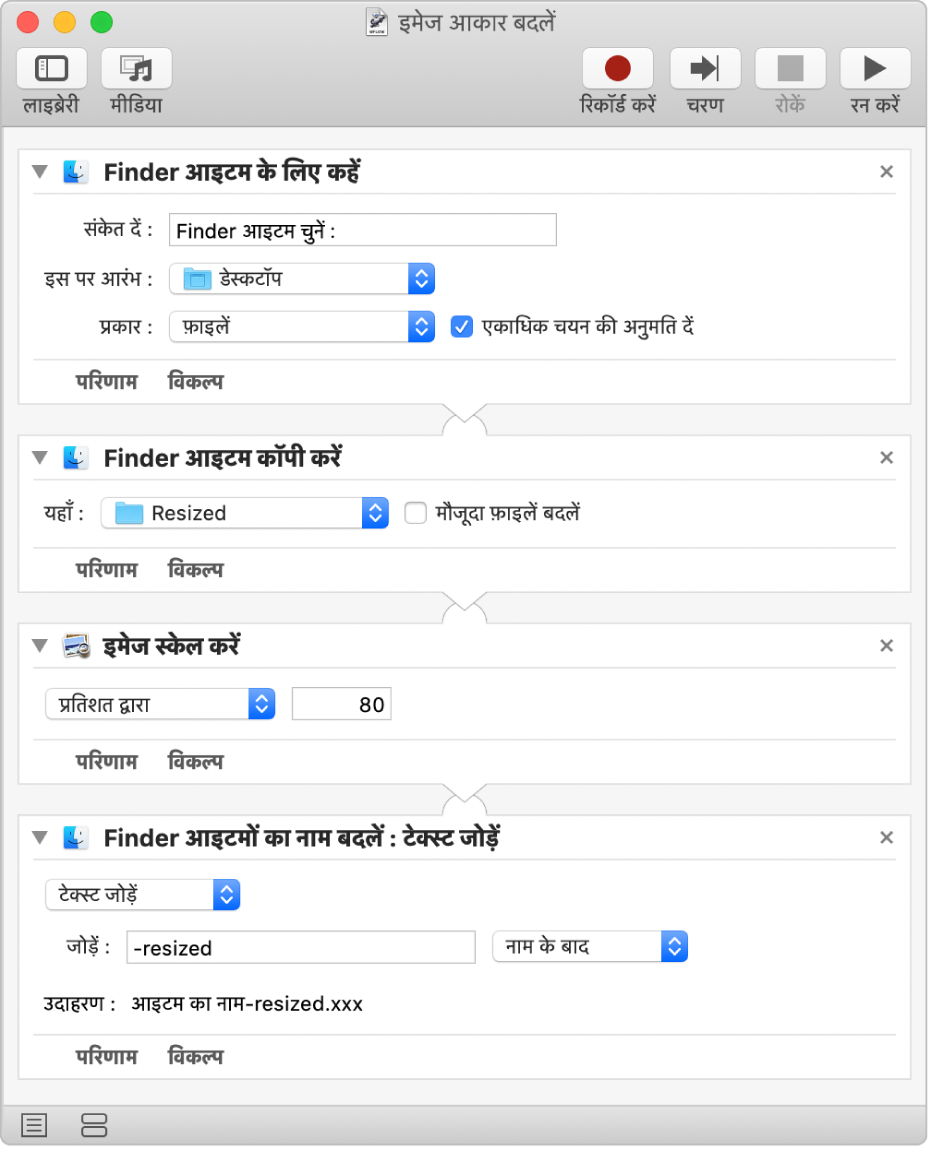The width and height of the screenshot is (931, 1149).
Task: Remove the इमेज स्केल करें action
Action: [886, 646]
